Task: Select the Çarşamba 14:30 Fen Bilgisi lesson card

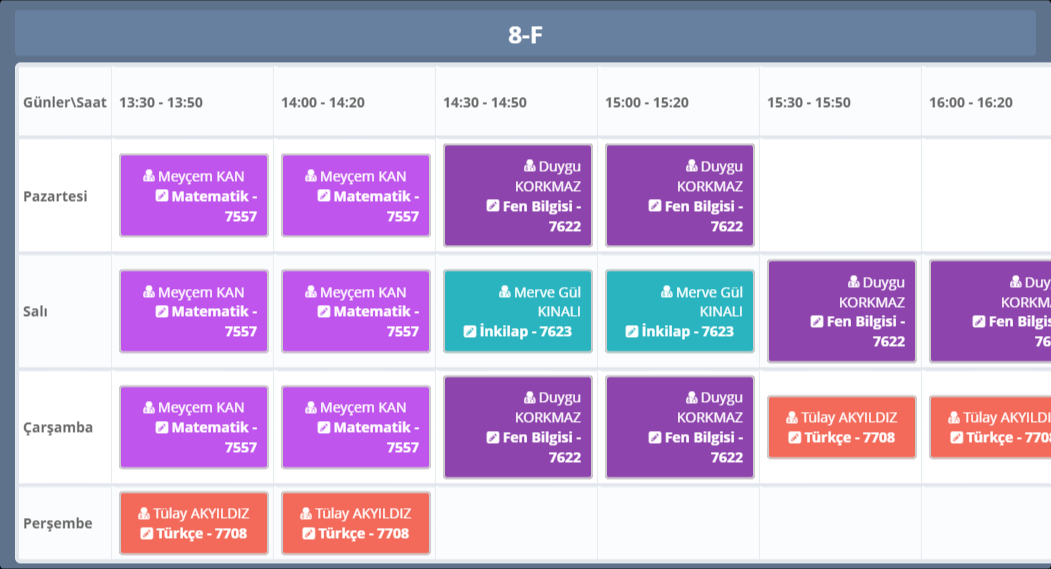Action: [518, 427]
